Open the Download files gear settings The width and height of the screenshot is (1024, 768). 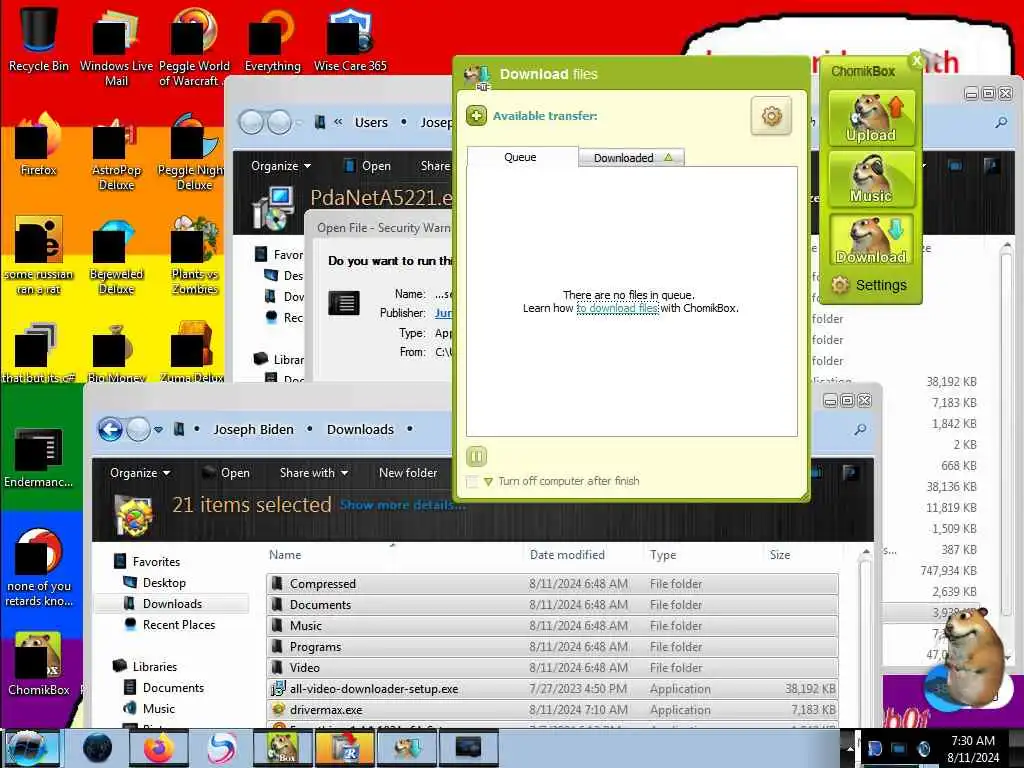pyautogui.click(x=771, y=116)
